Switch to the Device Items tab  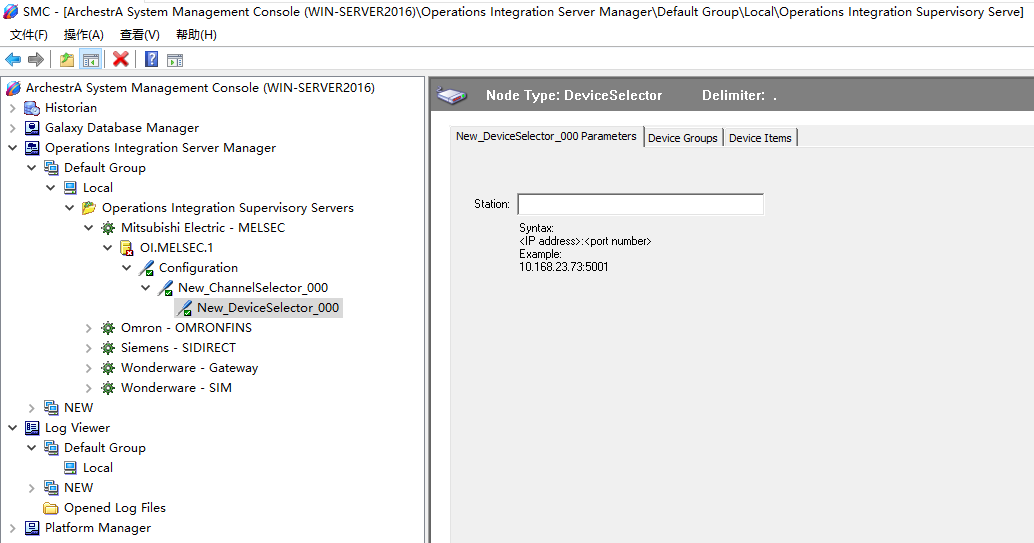(759, 138)
